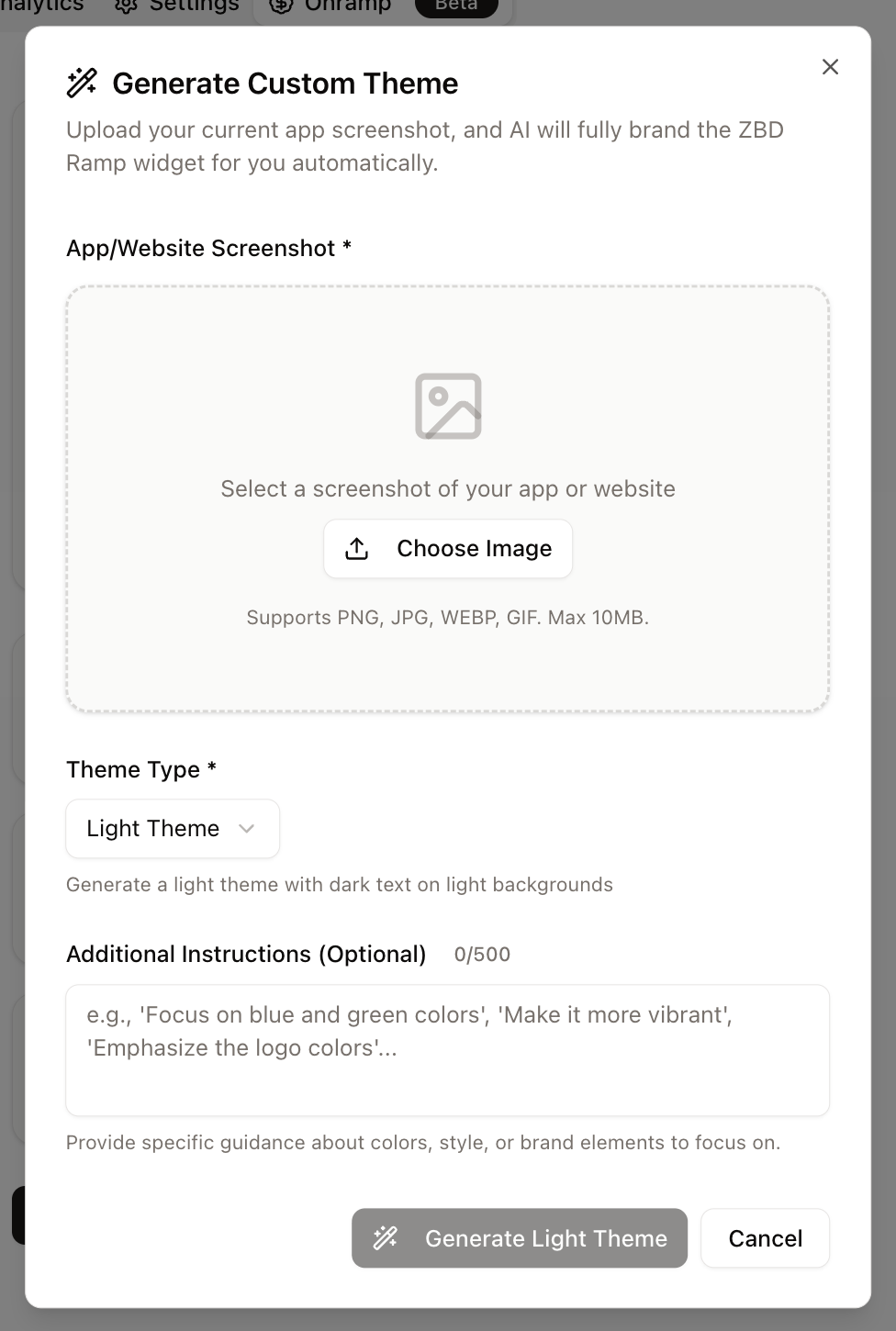896x1331 pixels.
Task: Click the upload arrow icon on Choose Image
Action: [356, 548]
